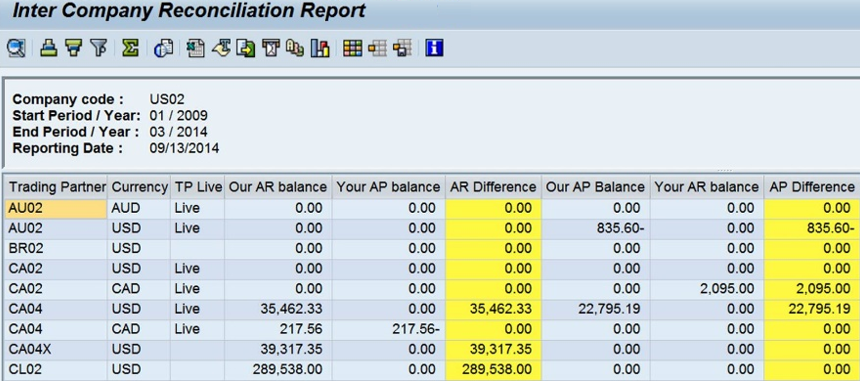Sort in descending order
The width and height of the screenshot is (860, 382).
[x=73, y=48]
